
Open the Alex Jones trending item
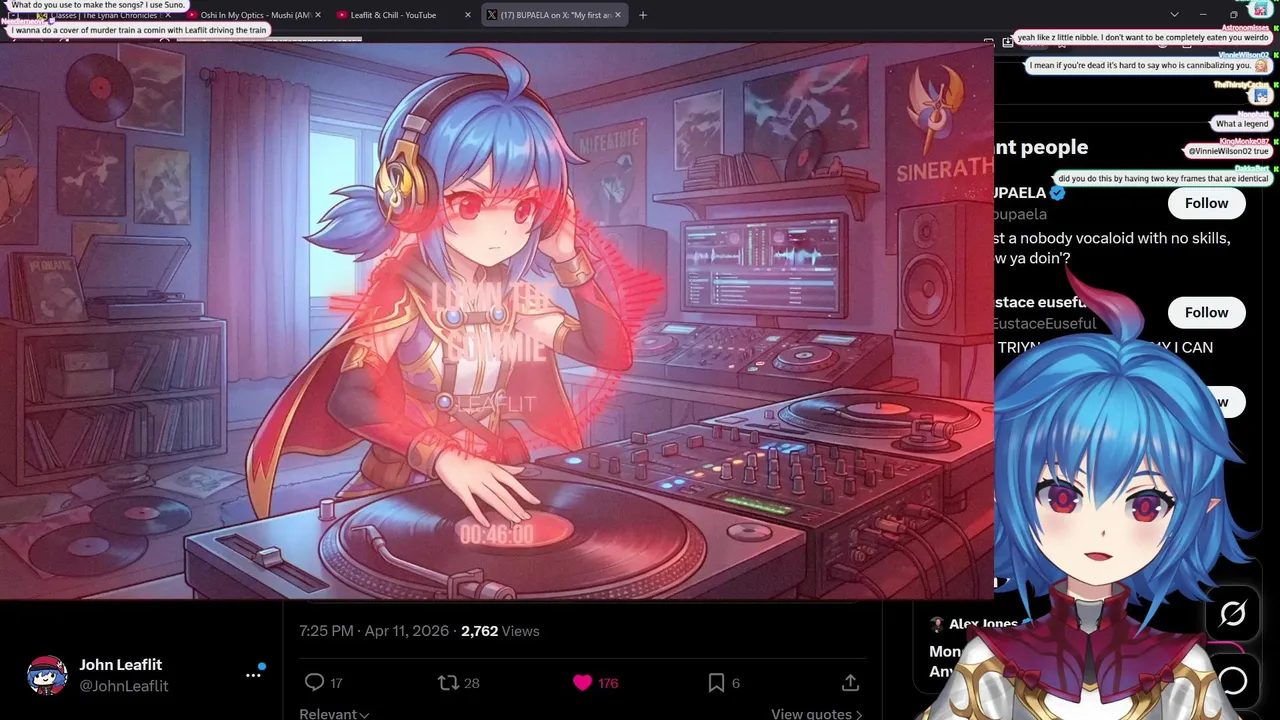983,624
